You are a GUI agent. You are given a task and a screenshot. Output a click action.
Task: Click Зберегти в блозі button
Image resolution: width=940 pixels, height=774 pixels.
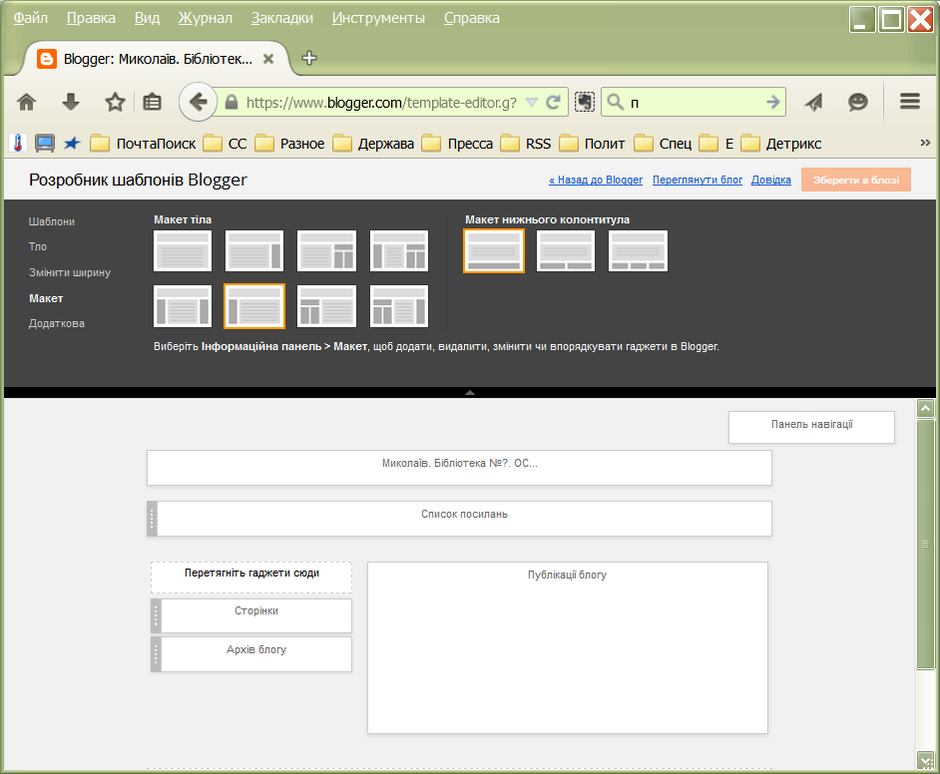(x=856, y=180)
